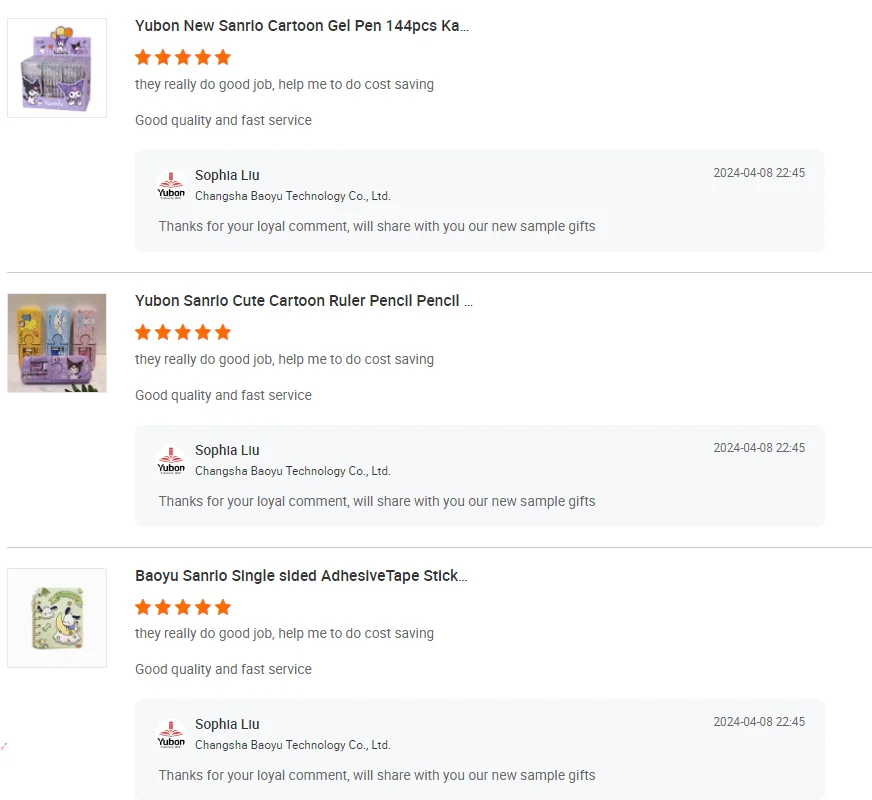Open Changsha Baoyu Technology under the Gel Pen review
872x800 pixels.
click(x=292, y=196)
